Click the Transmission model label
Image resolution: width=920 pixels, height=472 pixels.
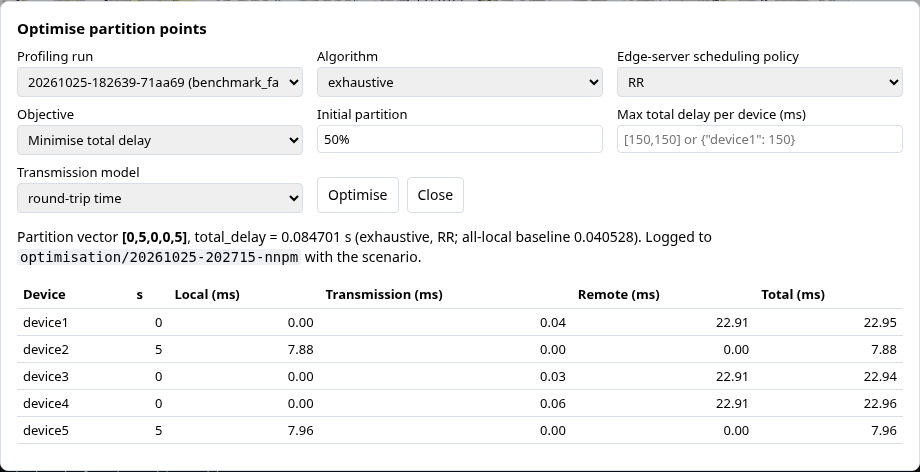coord(78,172)
